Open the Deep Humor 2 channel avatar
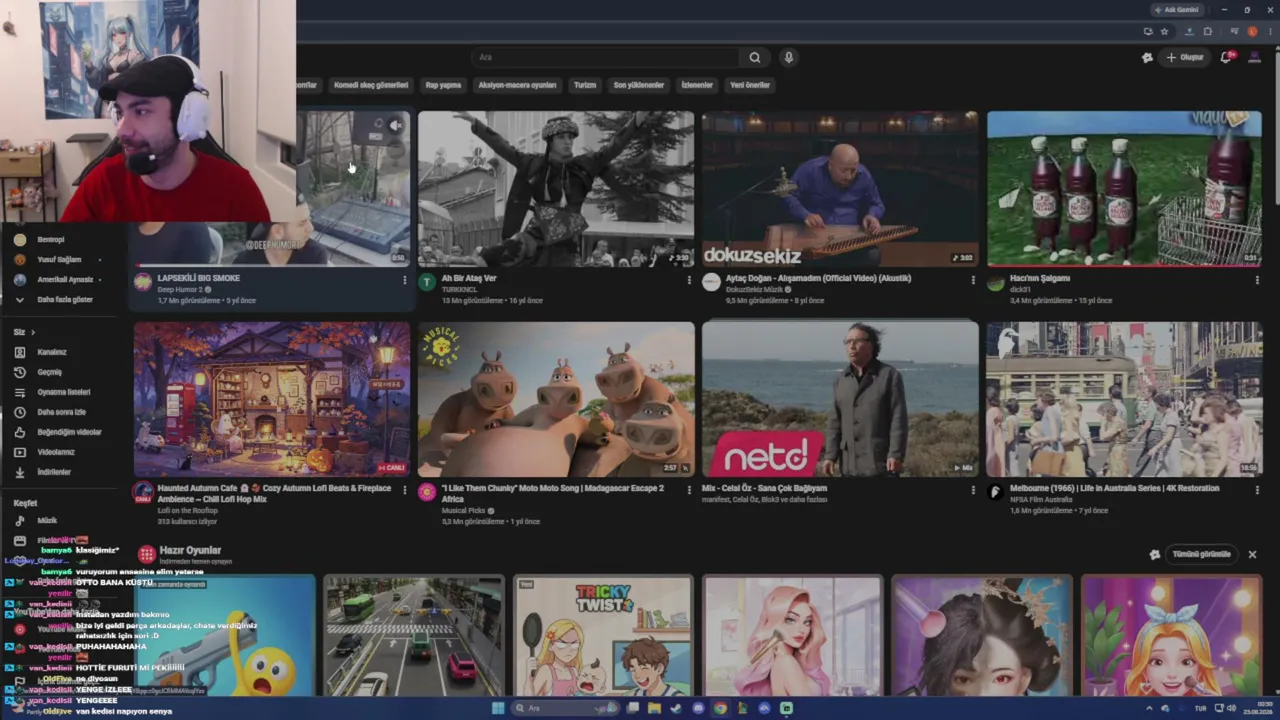The height and width of the screenshot is (720, 1280). pos(143,282)
